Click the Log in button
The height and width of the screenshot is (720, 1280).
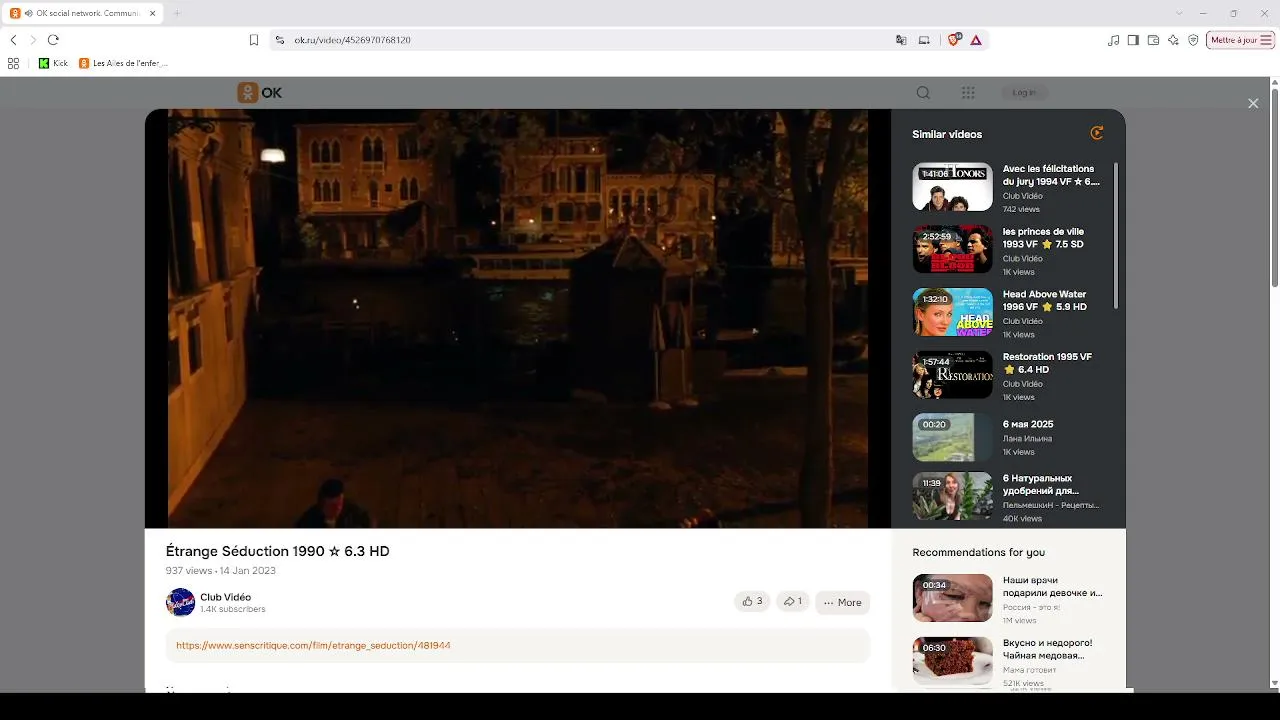pyautogui.click(x=1024, y=92)
